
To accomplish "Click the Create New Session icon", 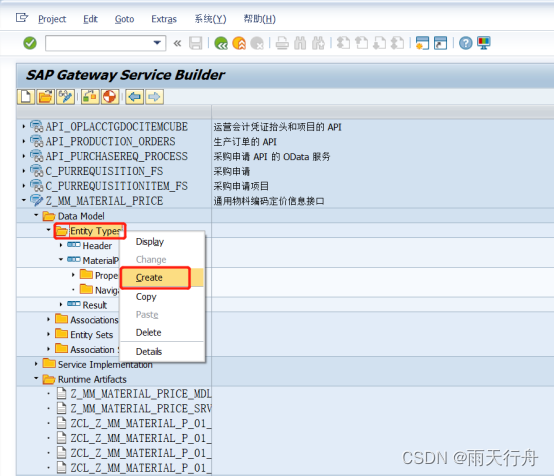I will 422,43.
